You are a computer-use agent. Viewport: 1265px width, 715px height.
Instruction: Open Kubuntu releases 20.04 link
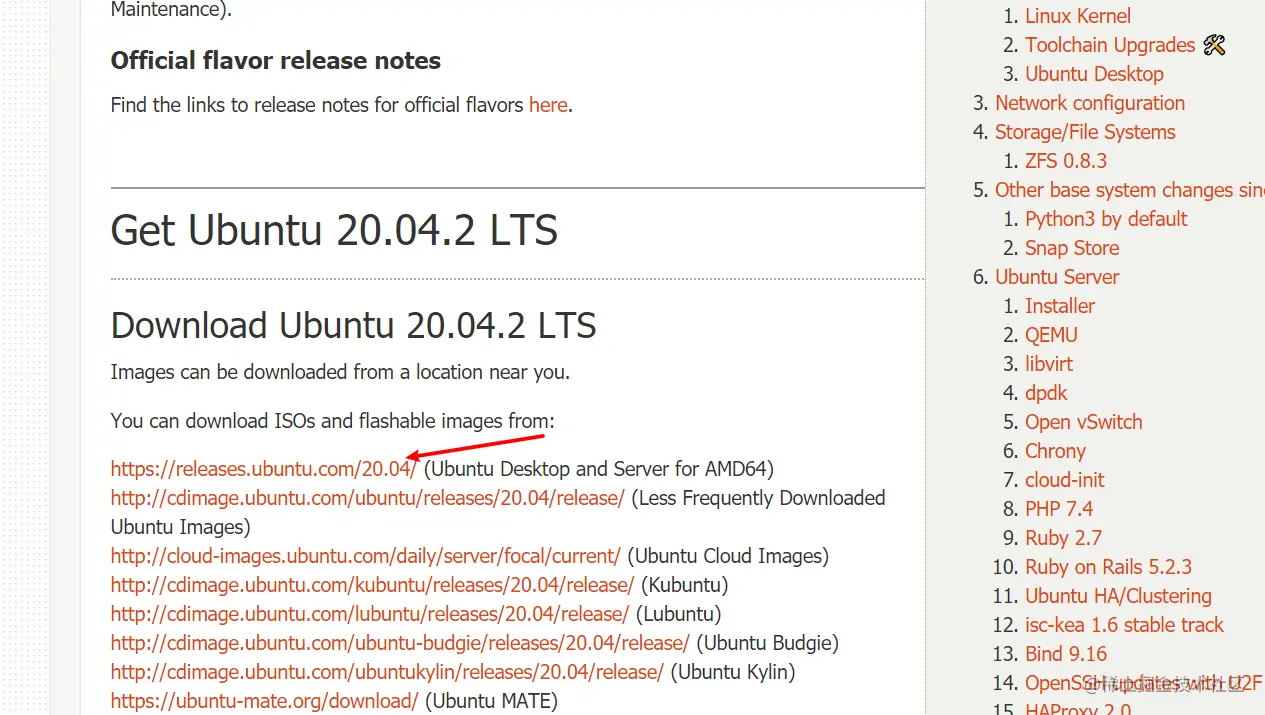[x=372, y=585]
